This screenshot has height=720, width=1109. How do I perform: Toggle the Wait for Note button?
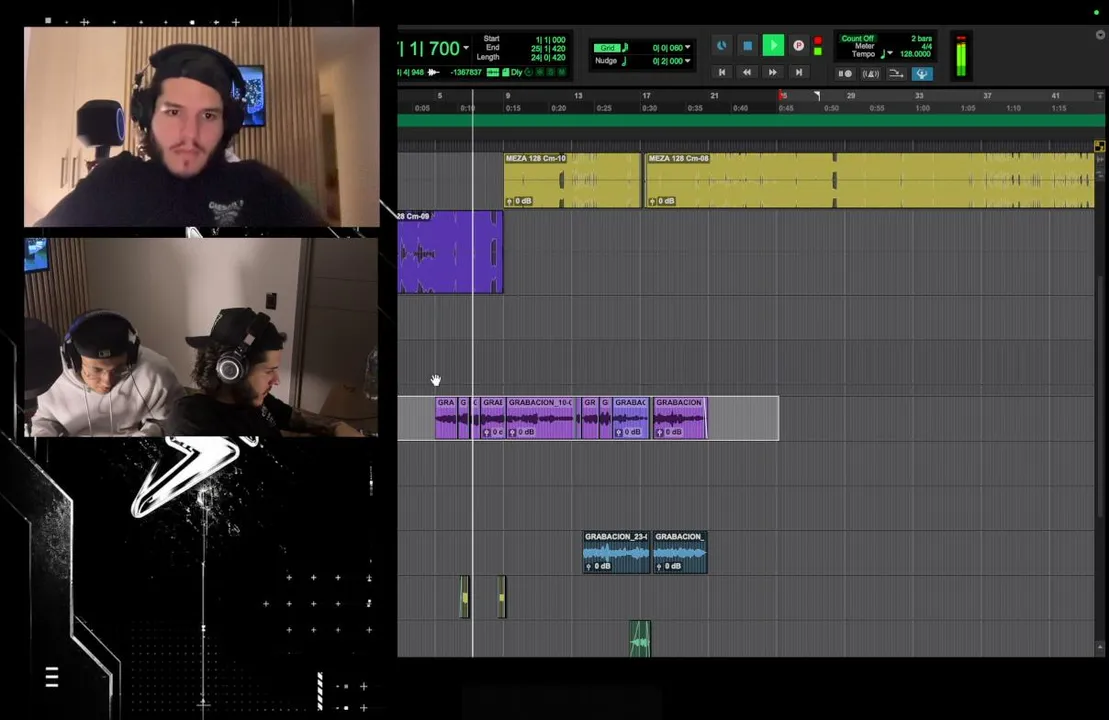coord(844,74)
